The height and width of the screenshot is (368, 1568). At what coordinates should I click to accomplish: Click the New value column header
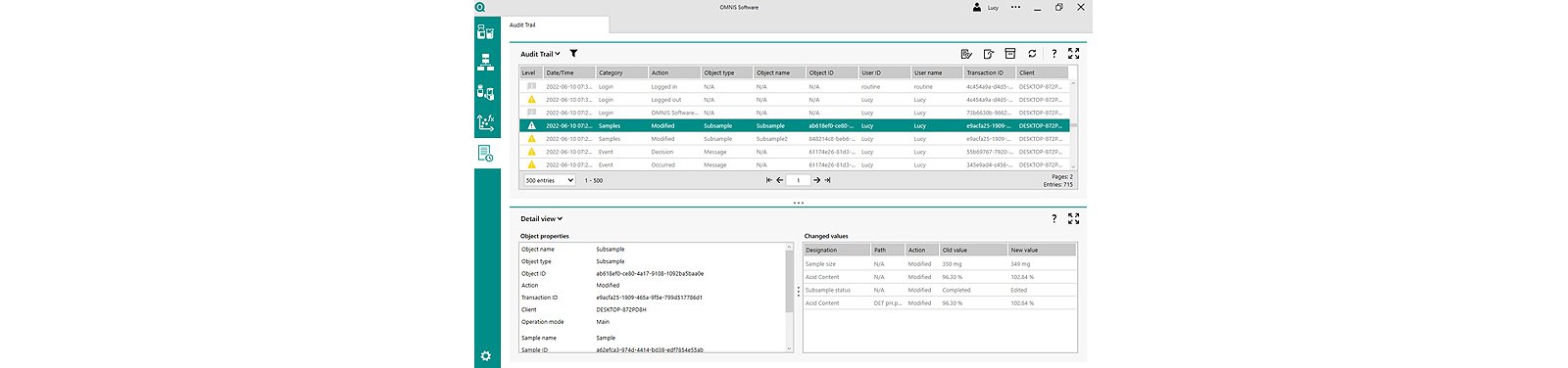1042,250
